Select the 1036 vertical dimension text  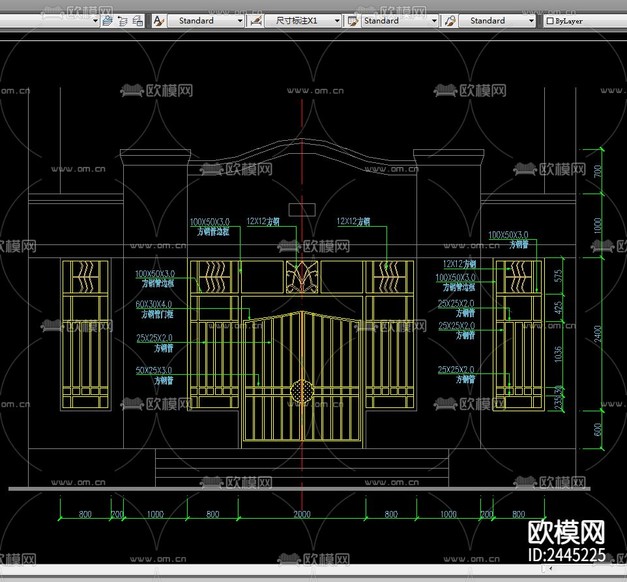(x=559, y=354)
